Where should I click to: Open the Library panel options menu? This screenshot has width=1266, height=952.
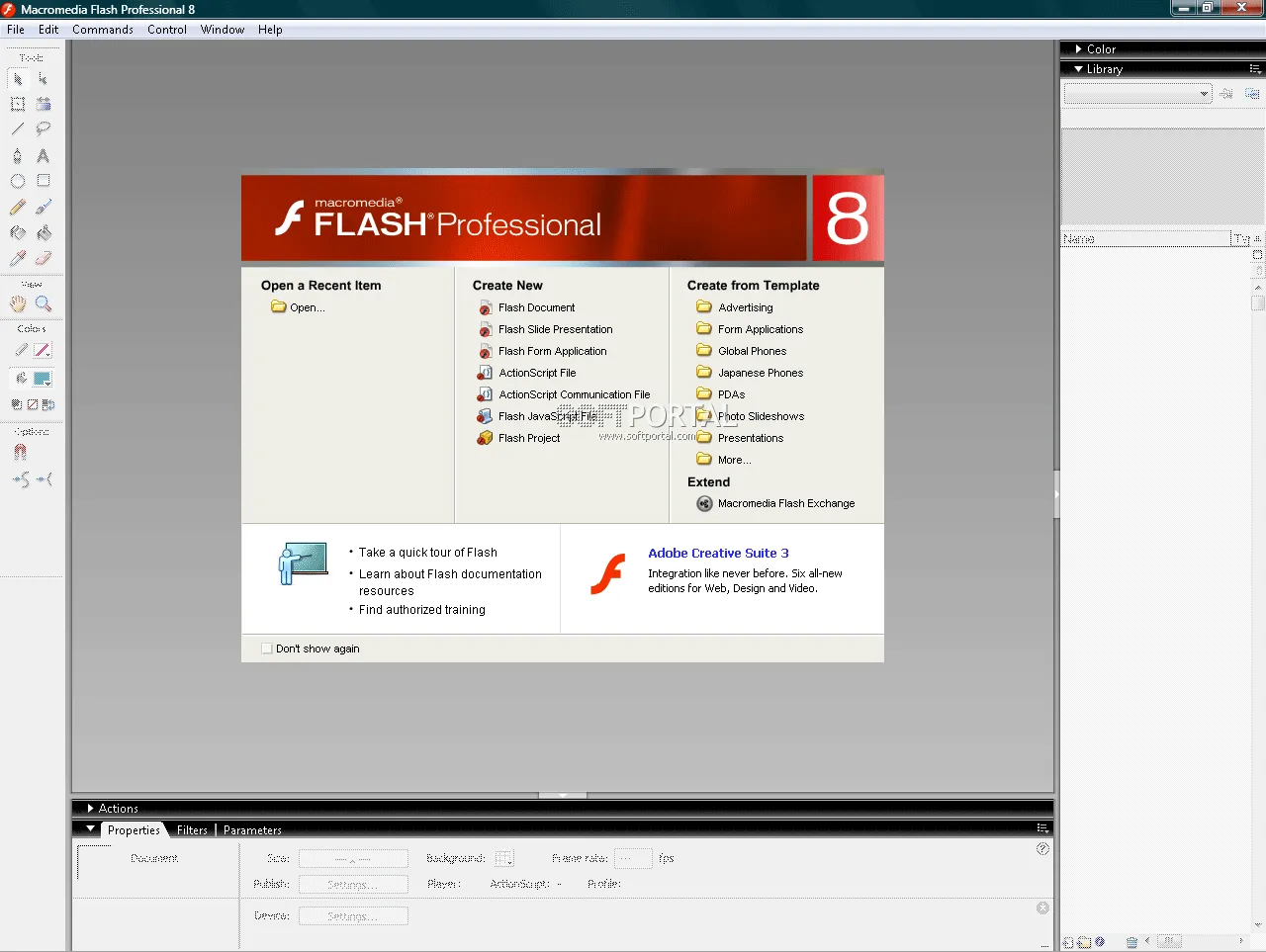[x=1255, y=69]
